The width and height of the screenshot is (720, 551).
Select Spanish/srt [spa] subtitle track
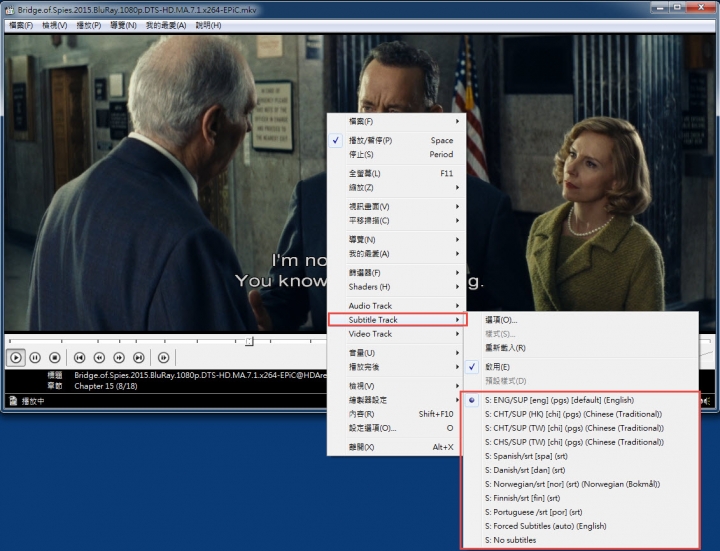pyautogui.click(x=581, y=456)
